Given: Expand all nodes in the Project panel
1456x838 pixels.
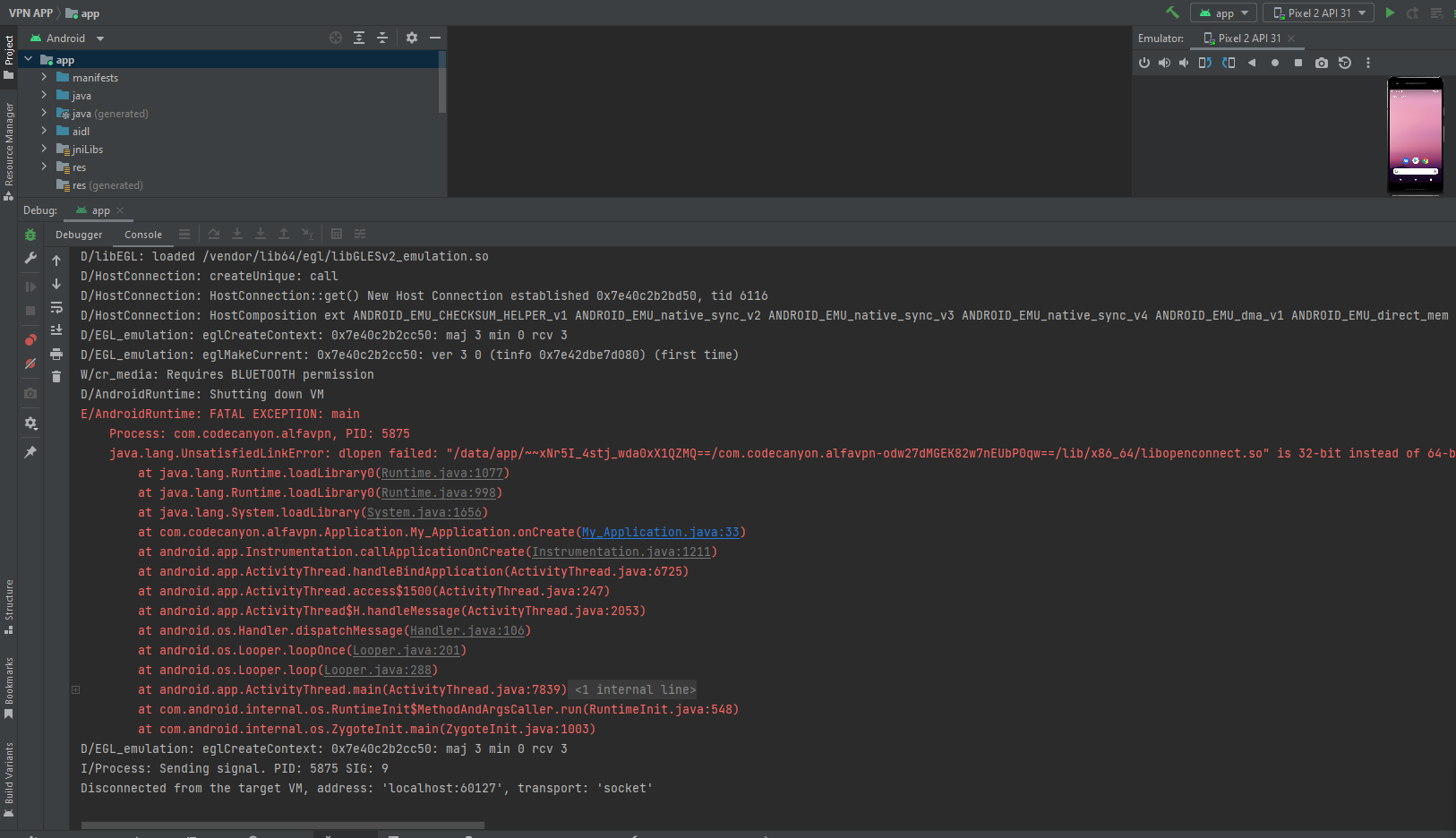Looking at the screenshot, I should pos(359,38).
